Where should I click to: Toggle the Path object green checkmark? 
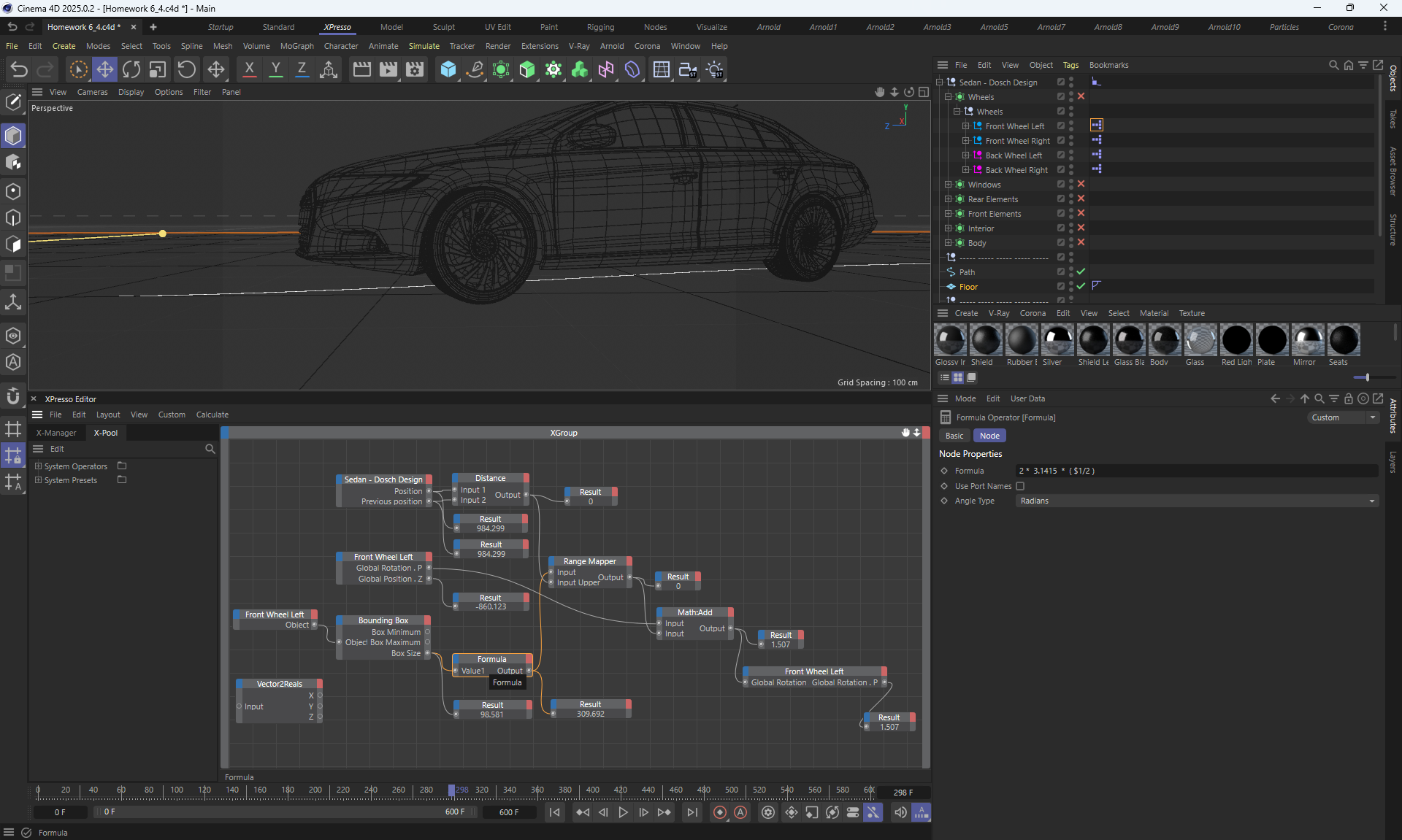[1081, 271]
